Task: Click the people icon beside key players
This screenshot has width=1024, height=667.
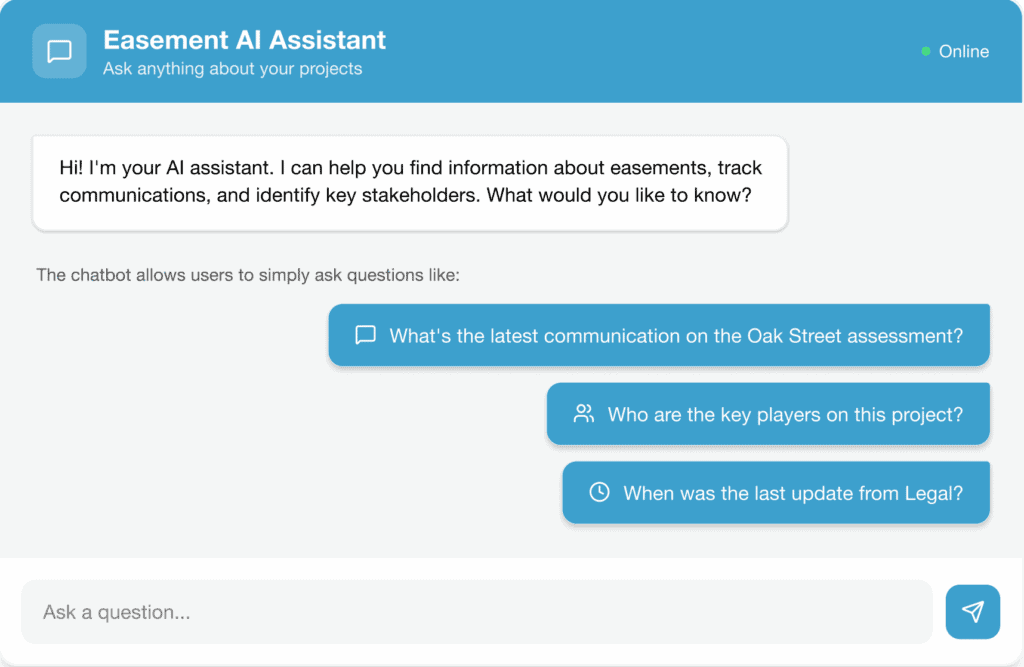Action: [583, 413]
